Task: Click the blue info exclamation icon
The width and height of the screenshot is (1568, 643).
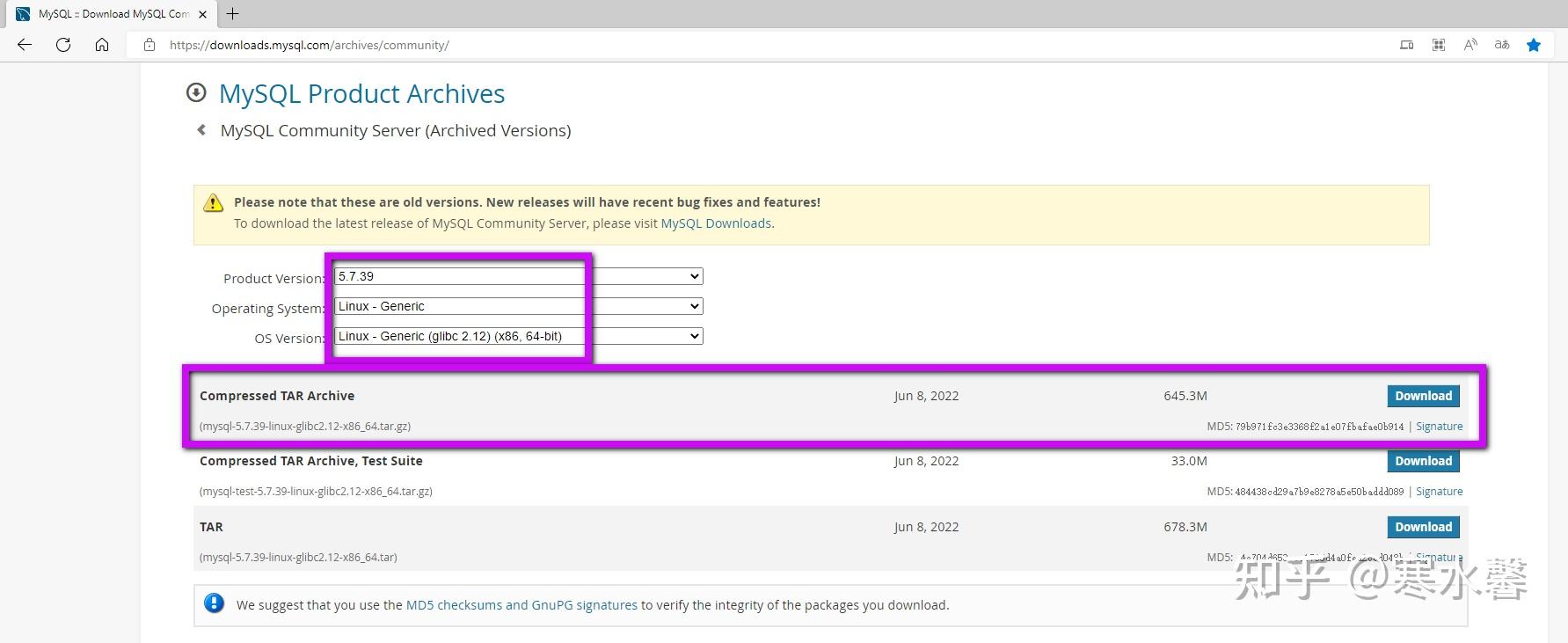Action: [214, 603]
